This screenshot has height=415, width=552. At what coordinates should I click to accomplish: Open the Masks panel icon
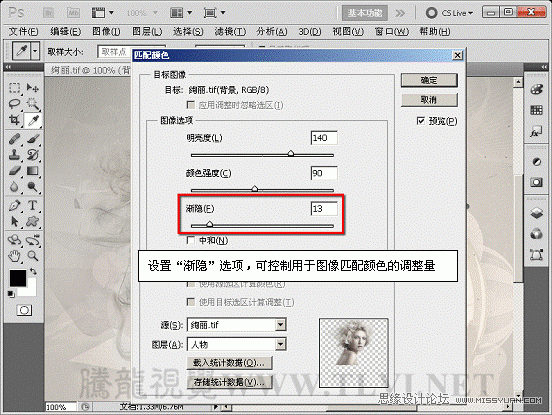pos(536,182)
